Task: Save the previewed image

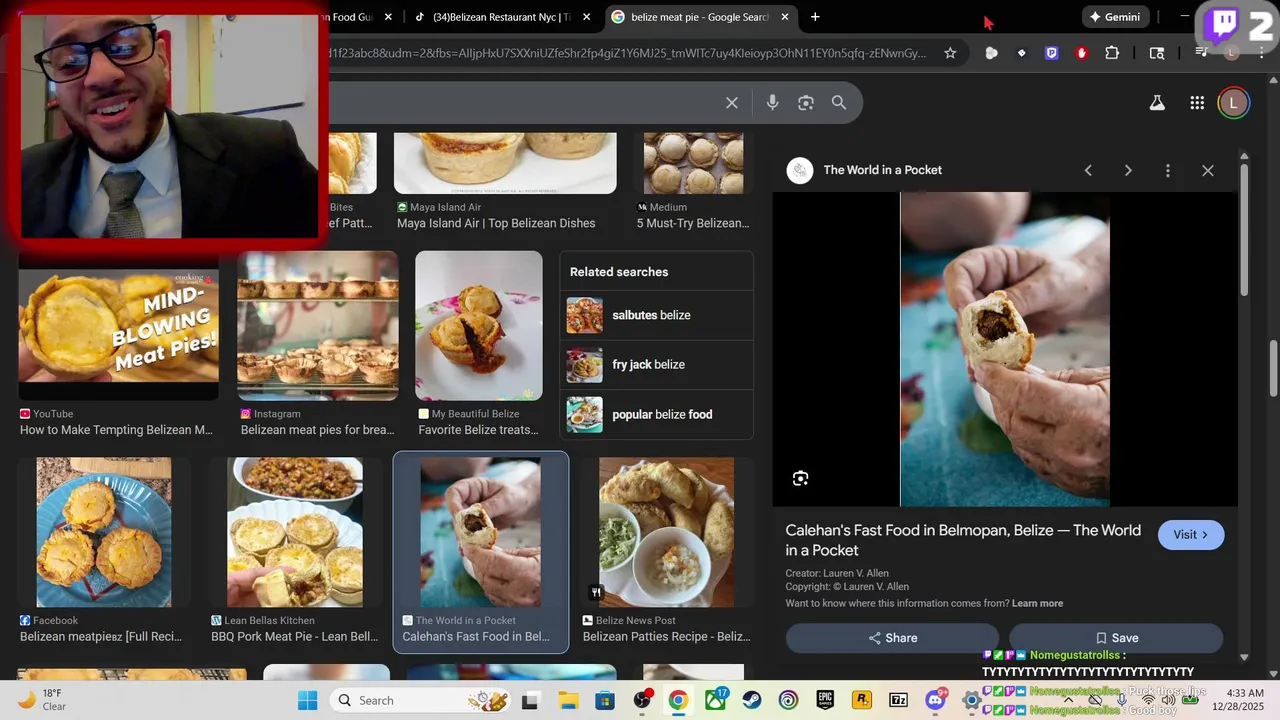Action: click(1116, 638)
